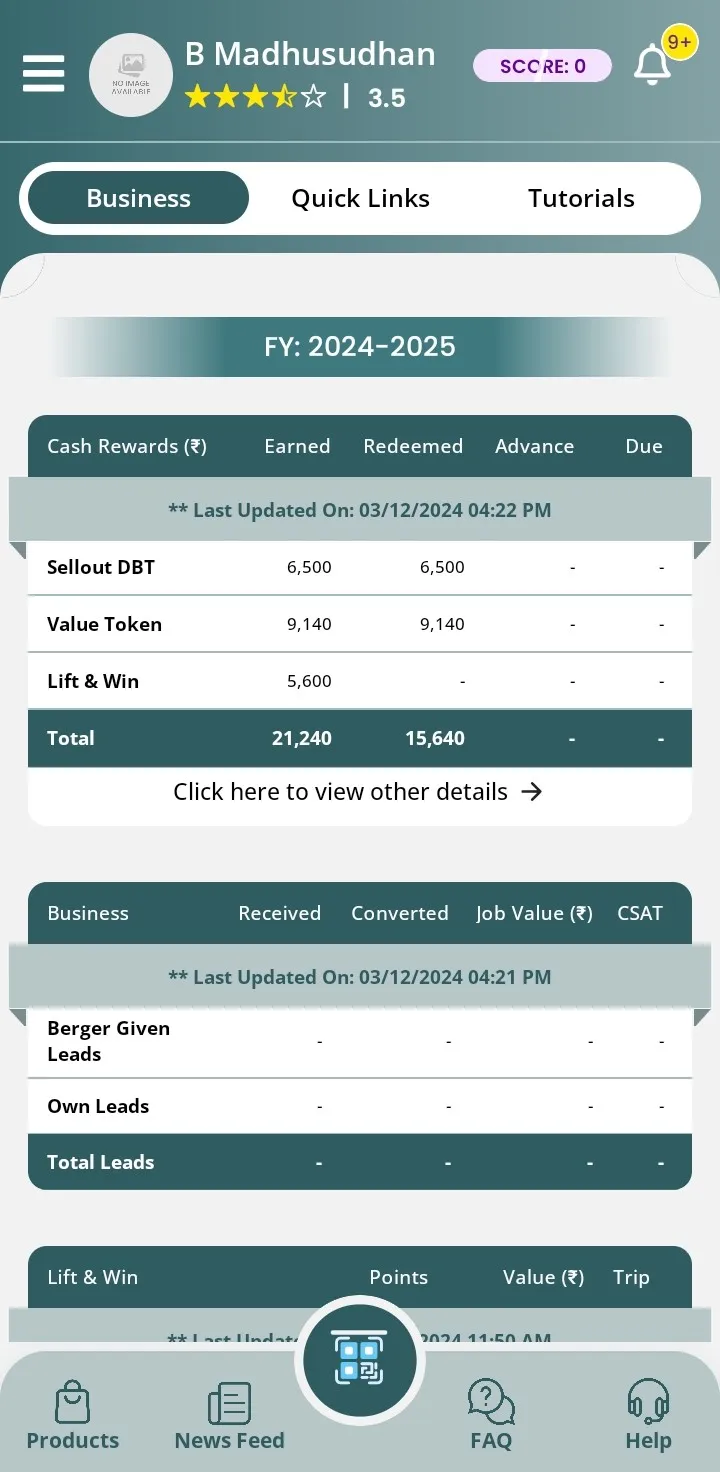Tap the star rating display
This screenshot has width=720, height=1472.
click(x=255, y=97)
